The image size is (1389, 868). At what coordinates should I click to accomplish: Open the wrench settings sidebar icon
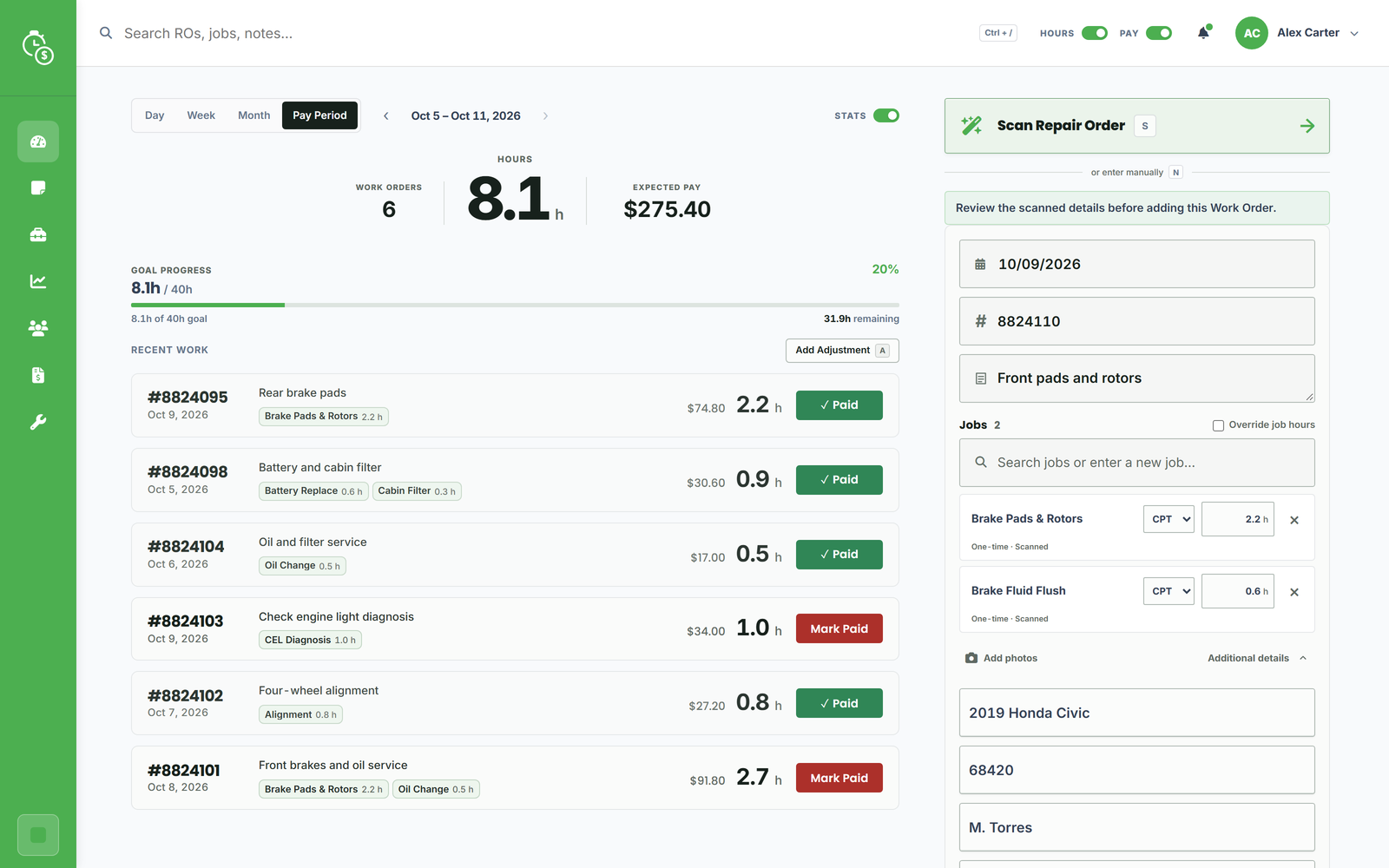tap(38, 422)
